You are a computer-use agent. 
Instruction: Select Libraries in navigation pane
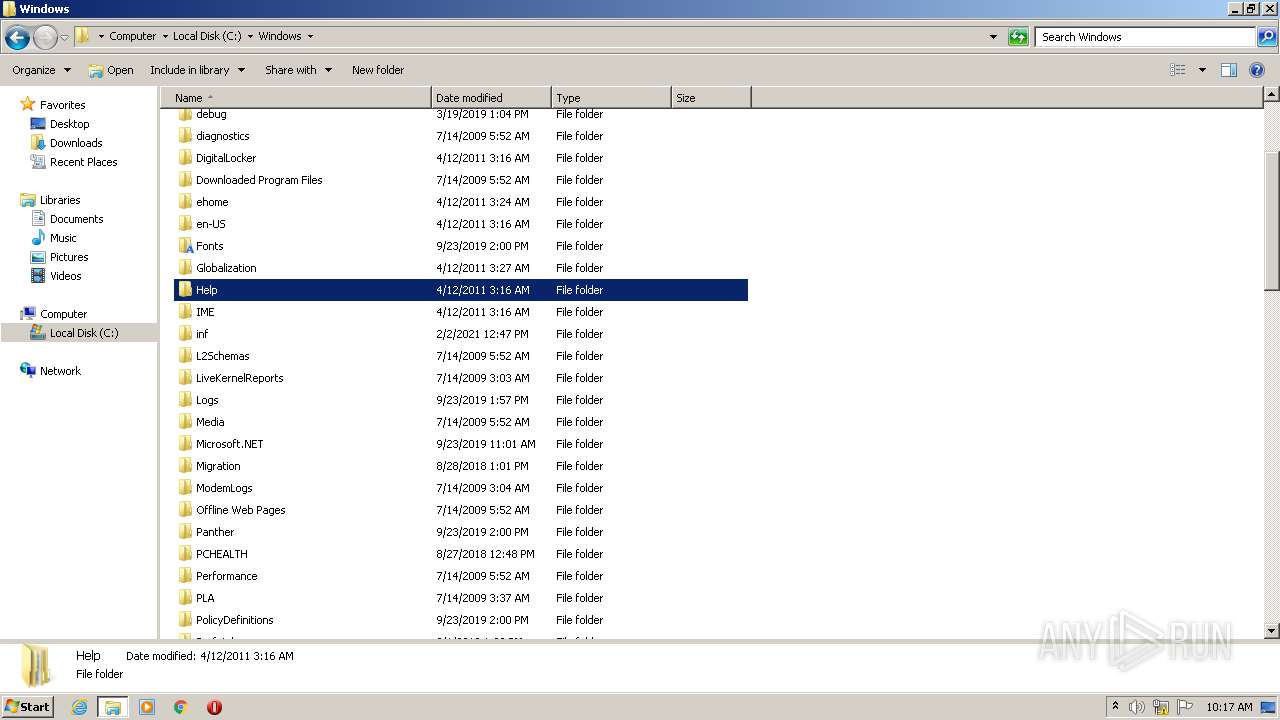[x=60, y=200]
